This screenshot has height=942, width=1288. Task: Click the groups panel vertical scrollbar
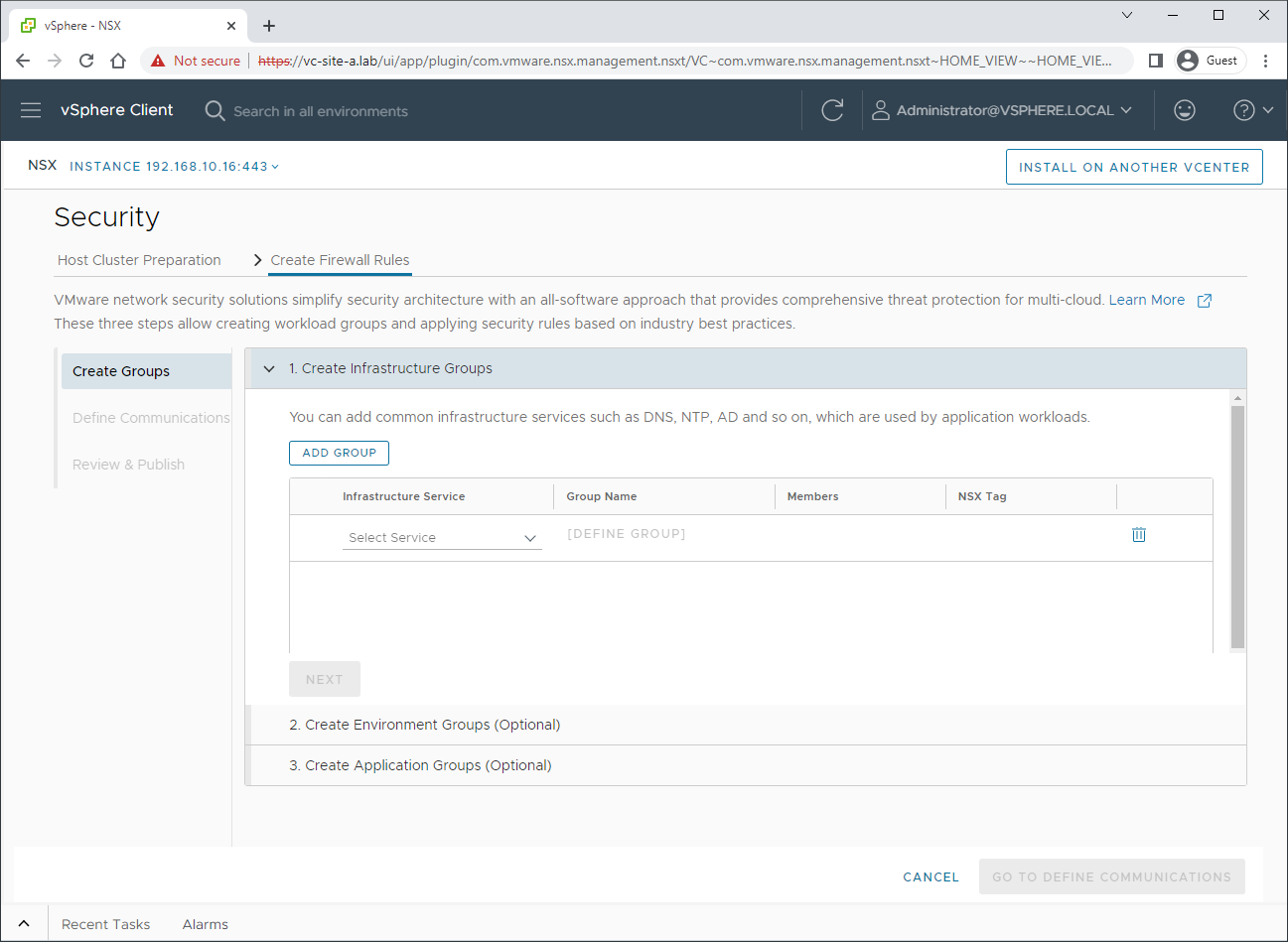(1237, 526)
